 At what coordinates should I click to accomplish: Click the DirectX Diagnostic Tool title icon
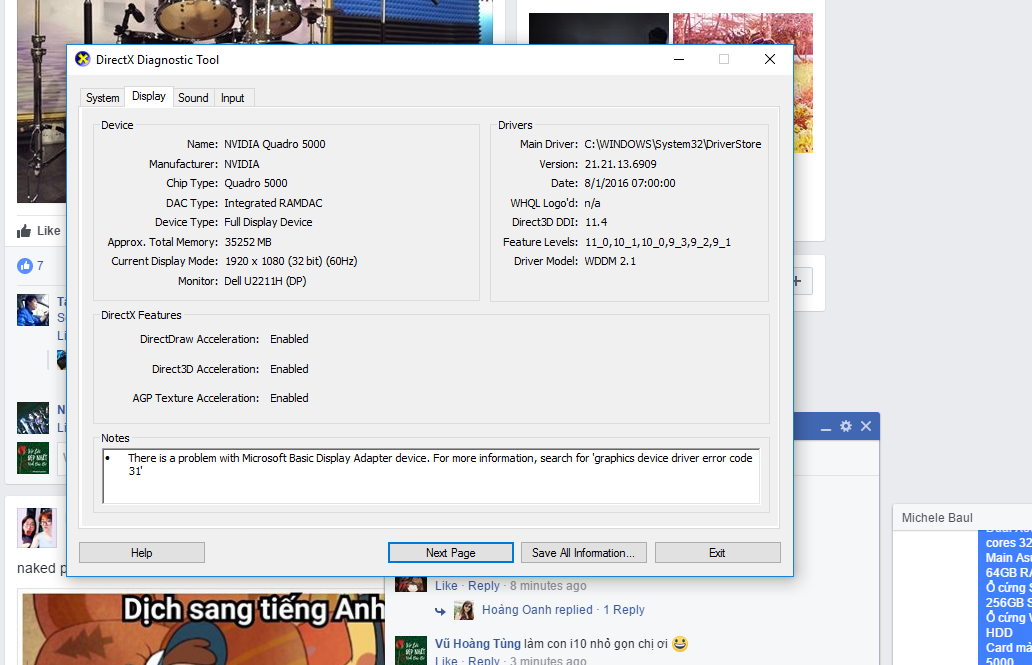pyautogui.click(x=82, y=59)
